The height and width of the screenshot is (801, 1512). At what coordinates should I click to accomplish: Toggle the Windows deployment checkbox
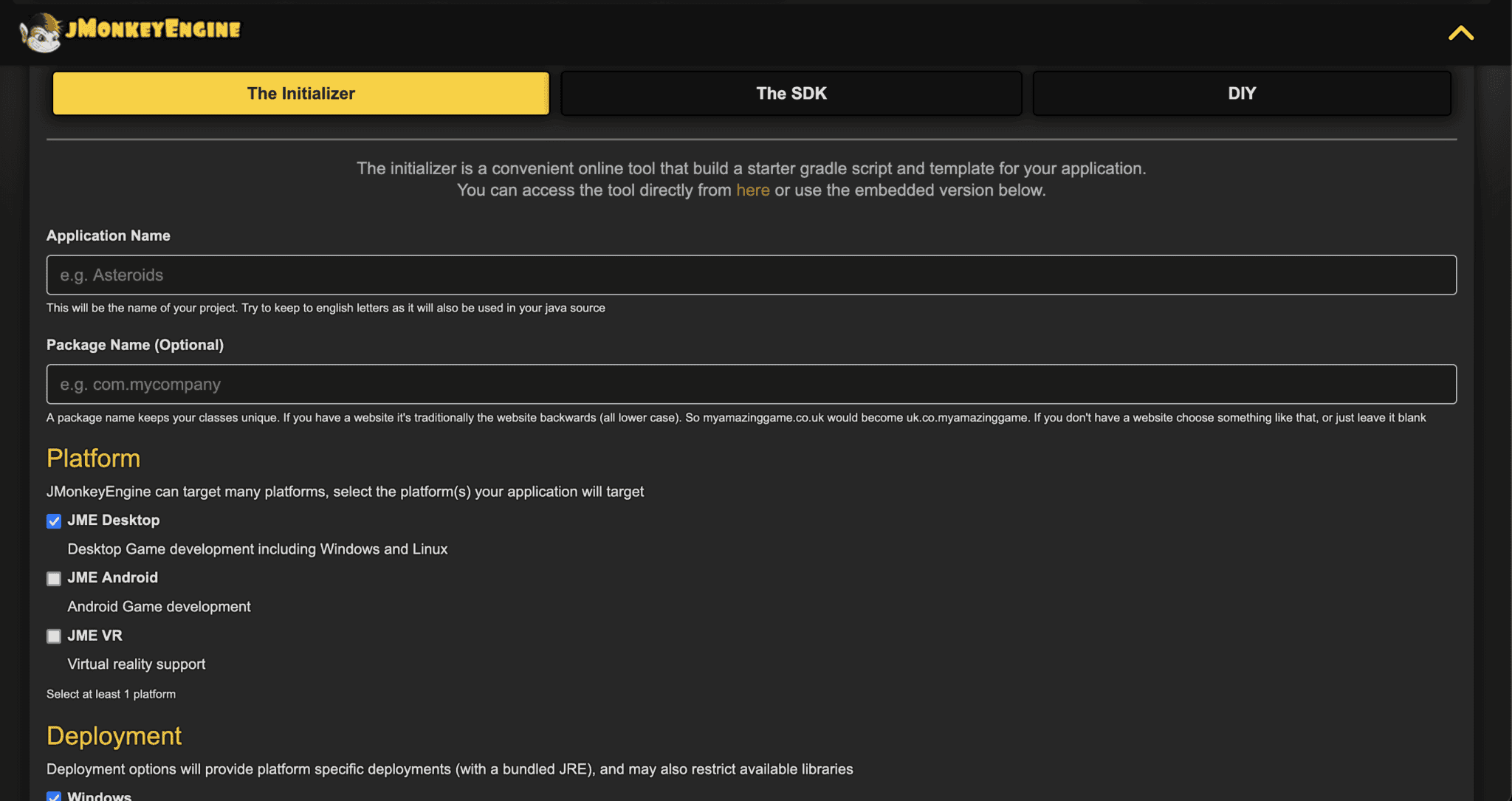pyautogui.click(x=54, y=796)
